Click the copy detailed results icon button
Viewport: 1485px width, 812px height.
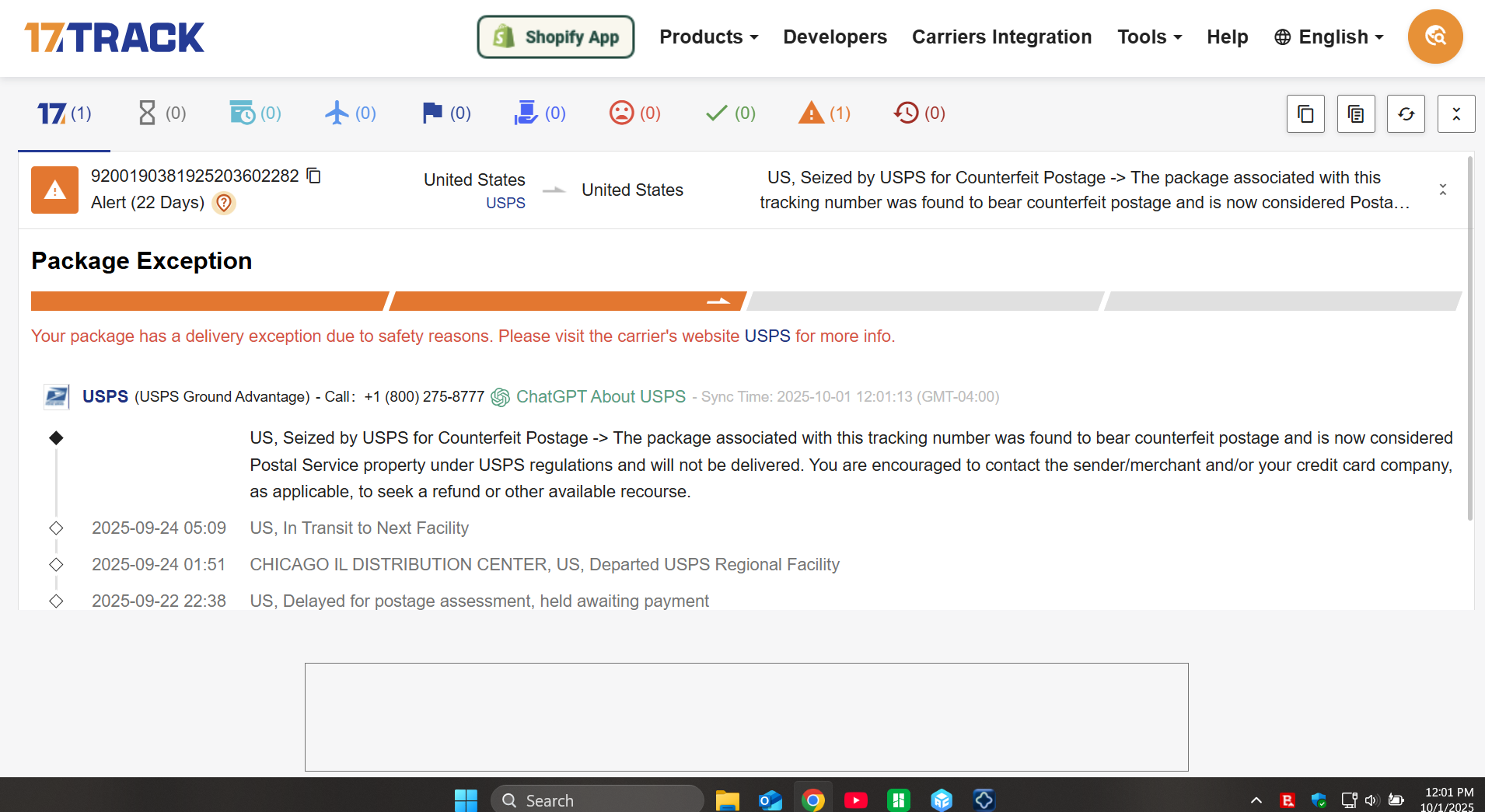coord(1356,114)
